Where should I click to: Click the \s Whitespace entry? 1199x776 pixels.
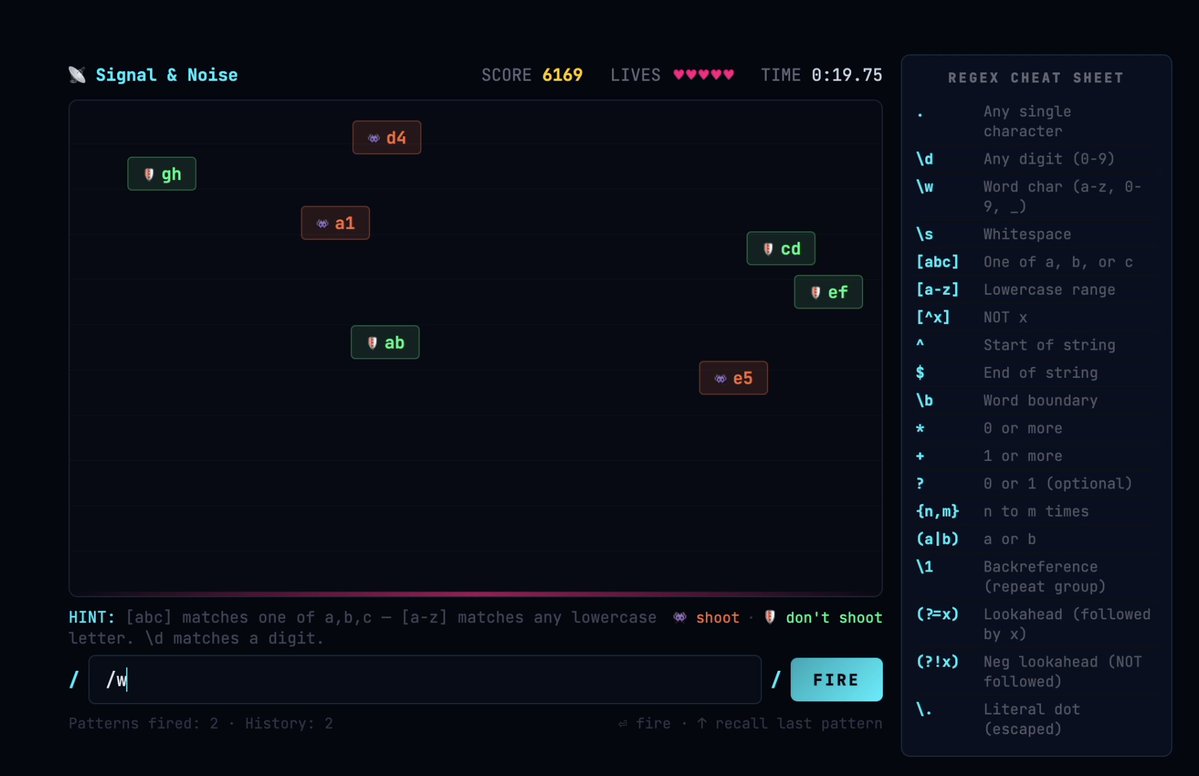[1035, 235]
